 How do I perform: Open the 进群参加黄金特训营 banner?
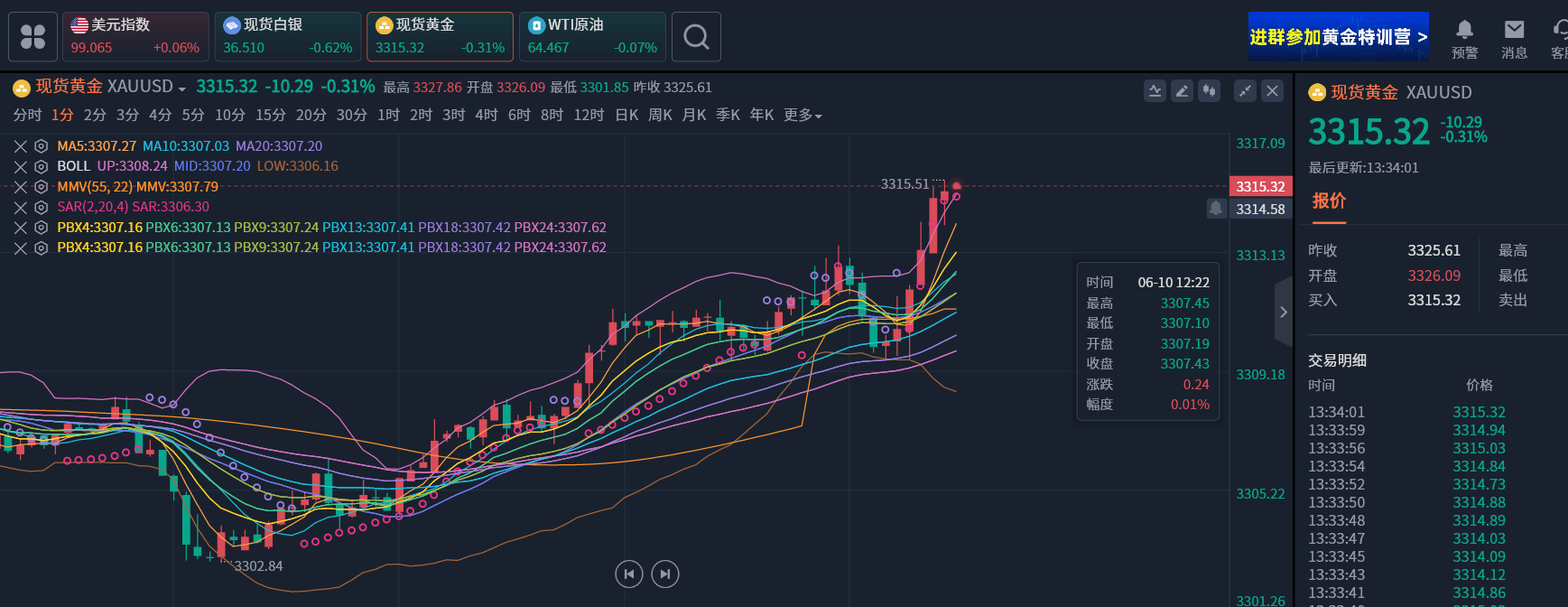click(x=1339, y=37)
